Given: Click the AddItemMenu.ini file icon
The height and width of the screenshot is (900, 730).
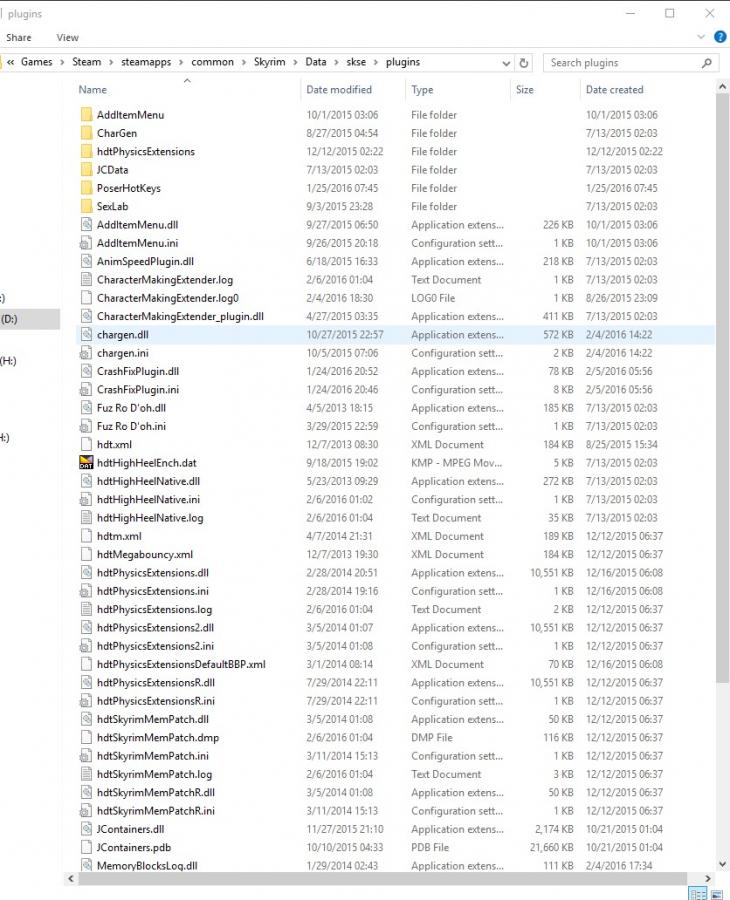Looking at the screenshot, I should pos(86,243).
